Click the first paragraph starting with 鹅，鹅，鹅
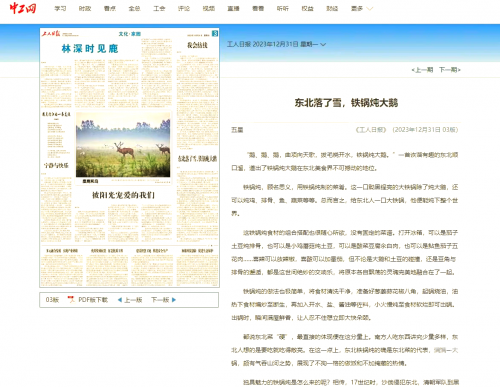The height and width of the screenshot is (387, 500). point(345,161)
